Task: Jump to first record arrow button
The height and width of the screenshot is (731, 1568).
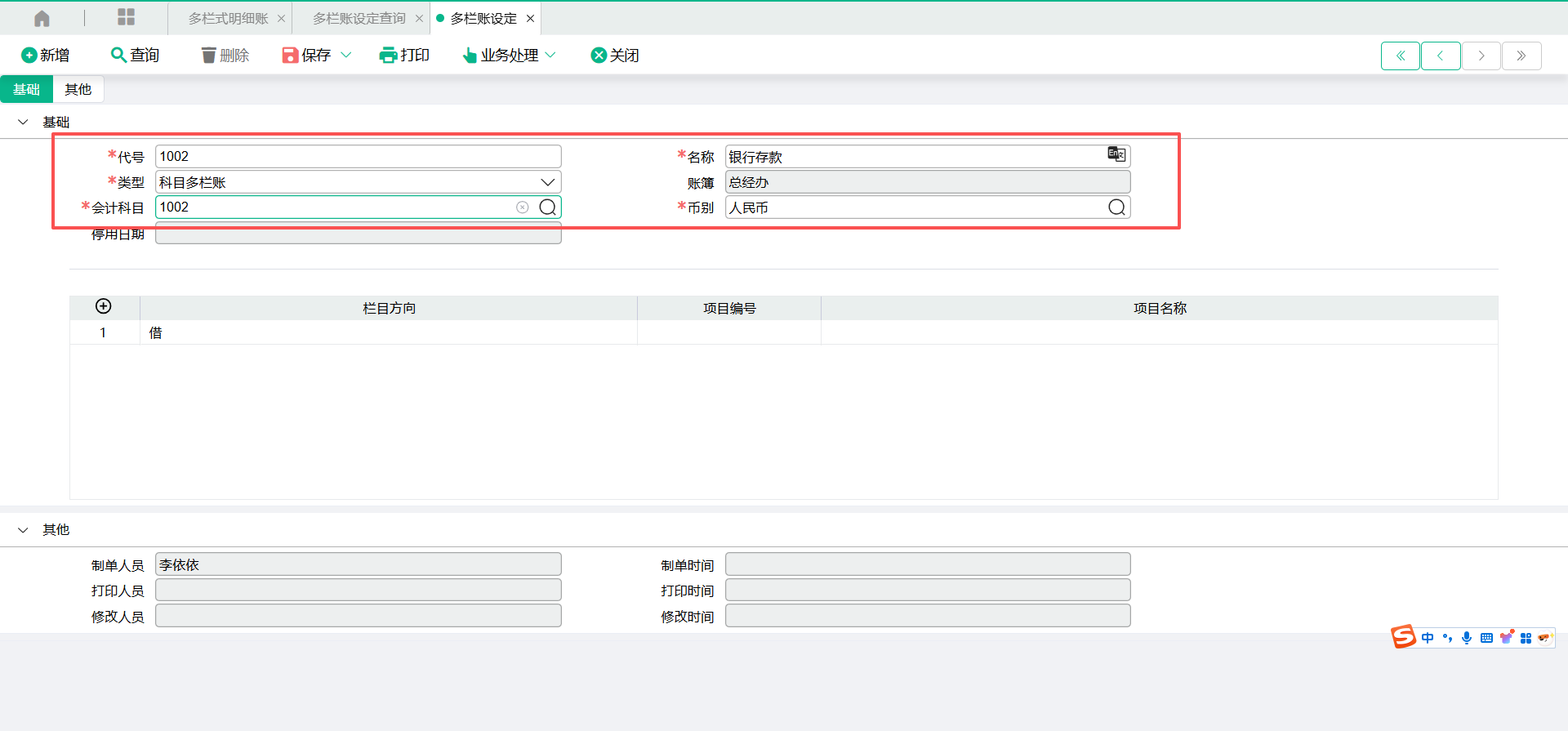Action: [x=1400, y=56]
